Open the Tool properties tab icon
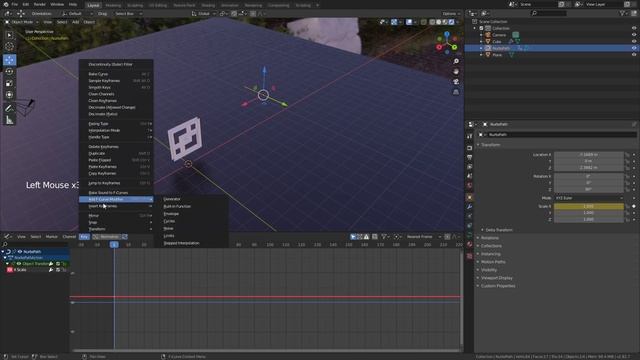Viewport: 640px width, 360px height. pyautogui.click(x=469, y=136)
